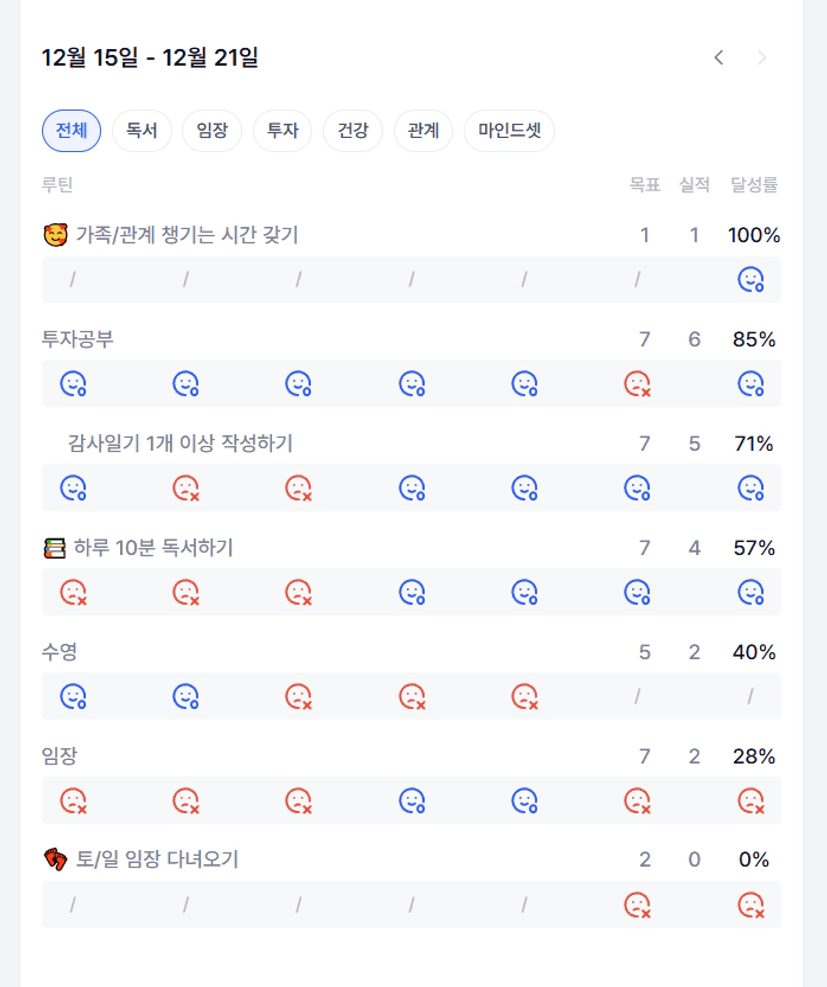The image size is (827, 987).
Task: Switch to the 독서 category tab
Action: (141, 131)
